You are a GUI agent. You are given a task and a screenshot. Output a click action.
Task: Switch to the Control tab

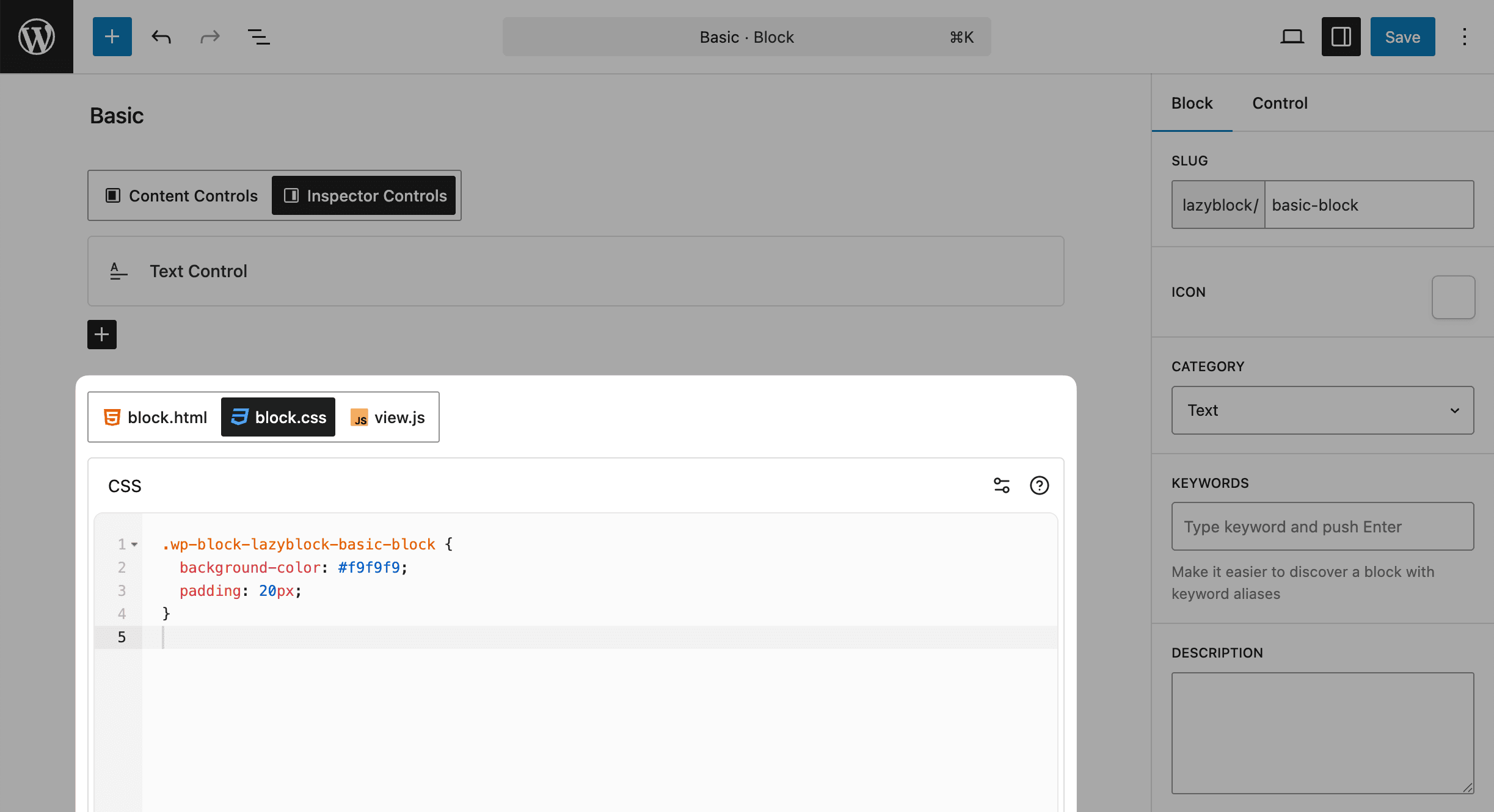tap(1280, 103)
